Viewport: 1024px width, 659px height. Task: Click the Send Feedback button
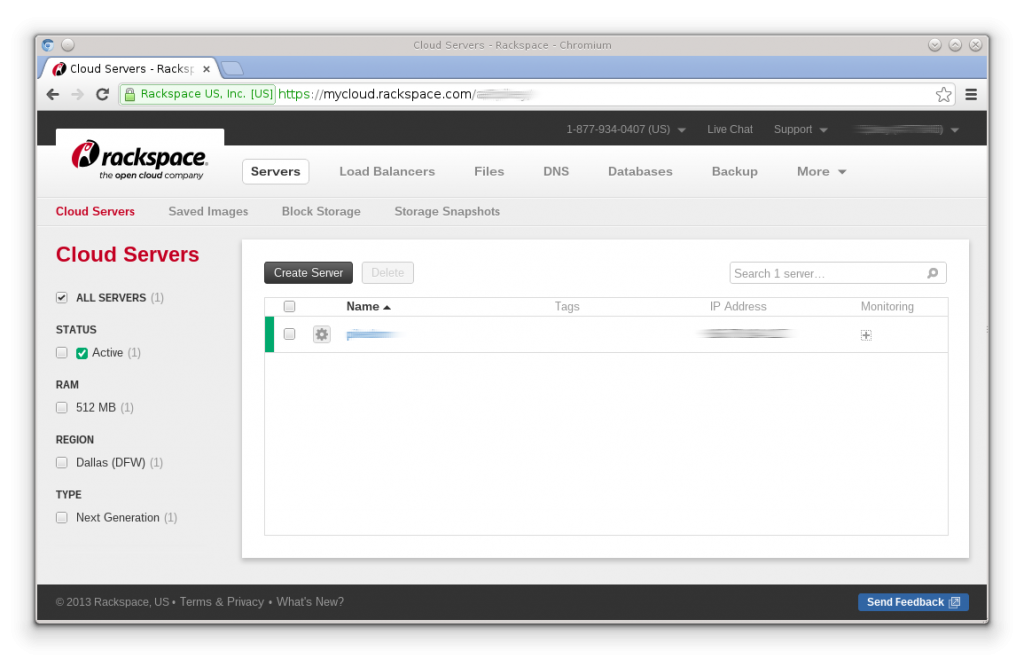(913, 602)
